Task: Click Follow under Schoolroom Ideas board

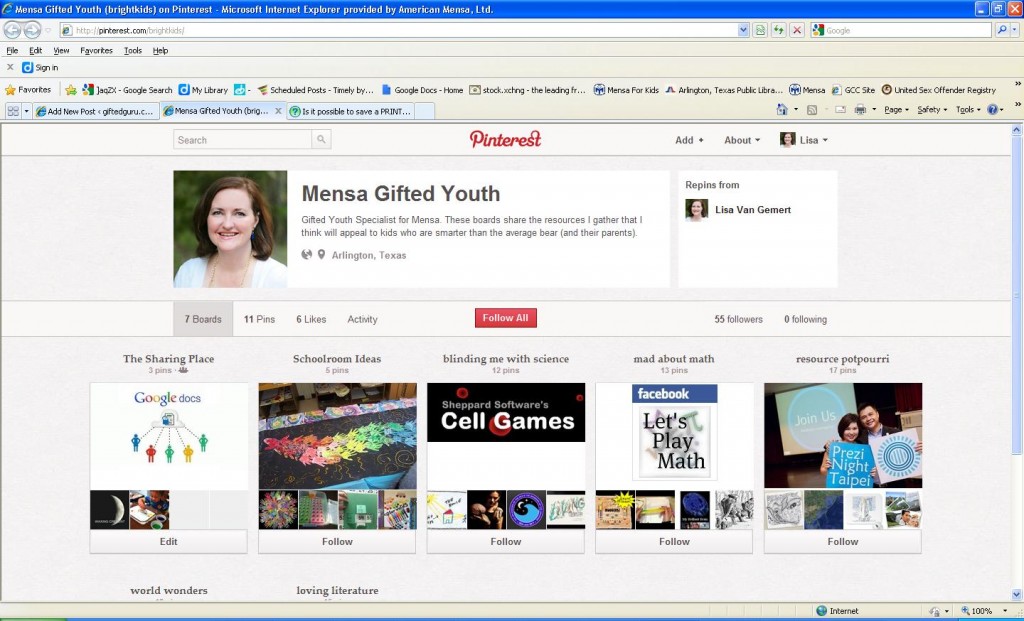Action: pyautogui.click(x=337, y=541)
